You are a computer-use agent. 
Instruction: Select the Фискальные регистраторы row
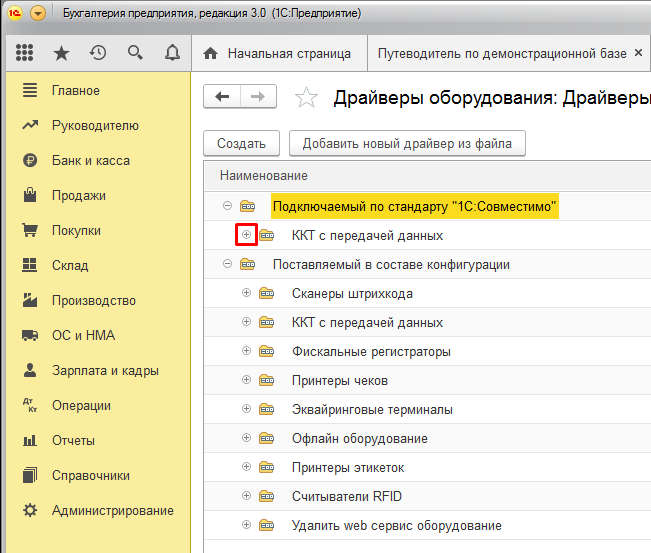428,351
